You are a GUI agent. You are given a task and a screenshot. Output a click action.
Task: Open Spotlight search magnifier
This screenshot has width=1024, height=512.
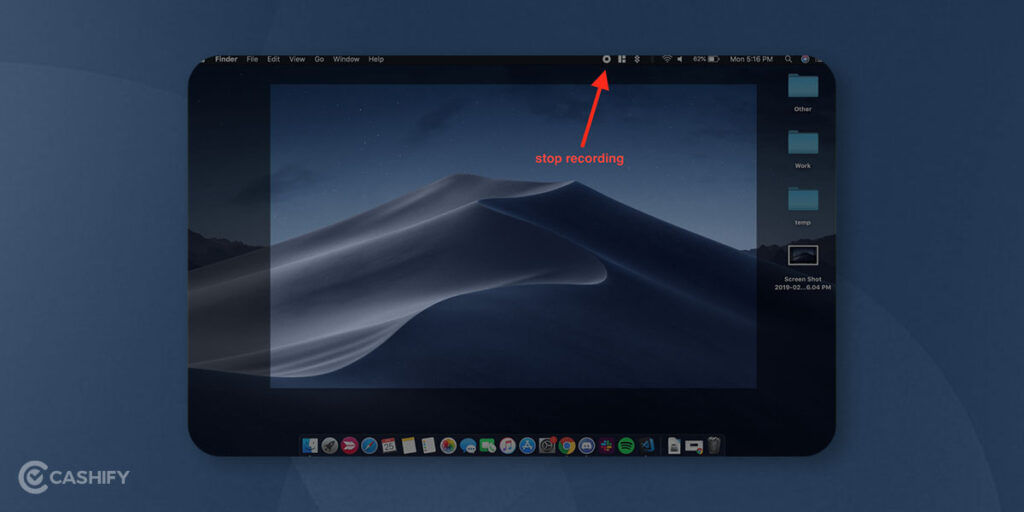[788, 59]
